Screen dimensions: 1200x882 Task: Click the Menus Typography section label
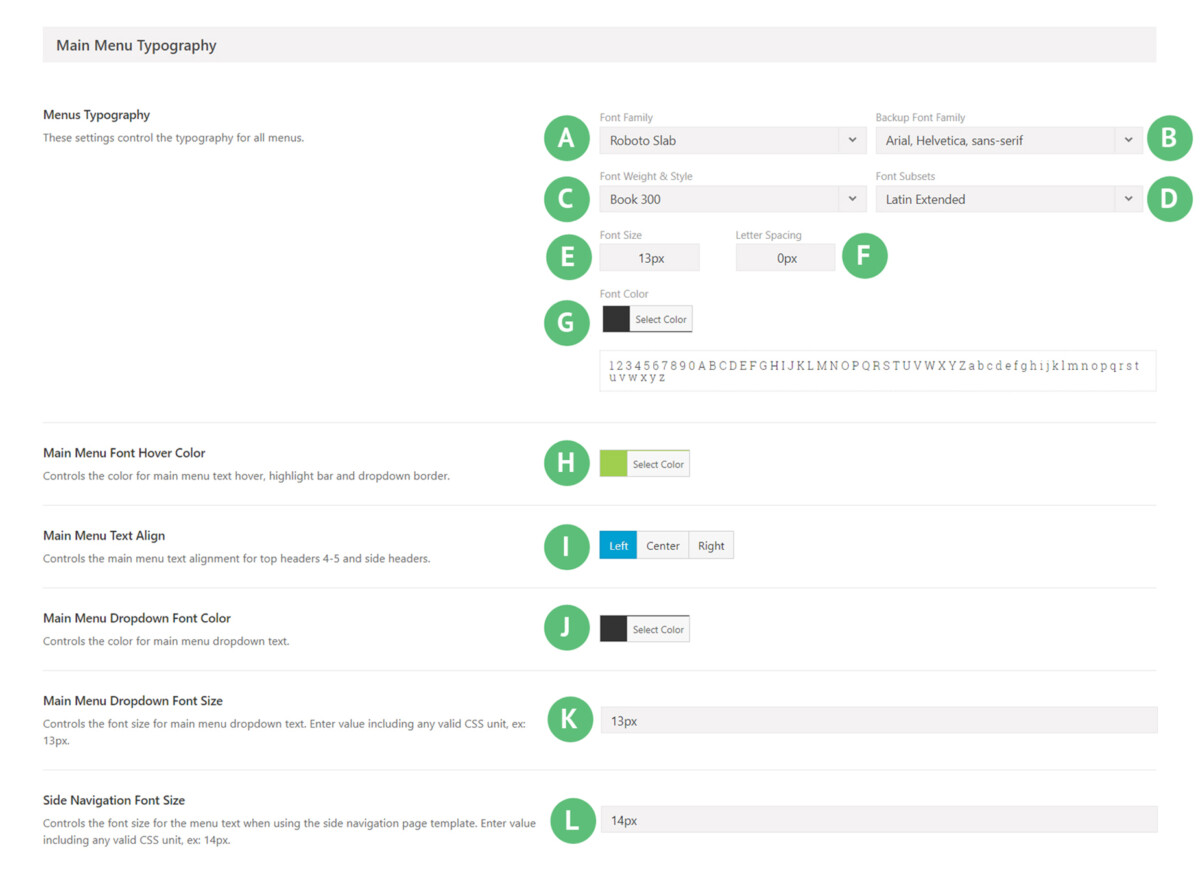point(96,114)
